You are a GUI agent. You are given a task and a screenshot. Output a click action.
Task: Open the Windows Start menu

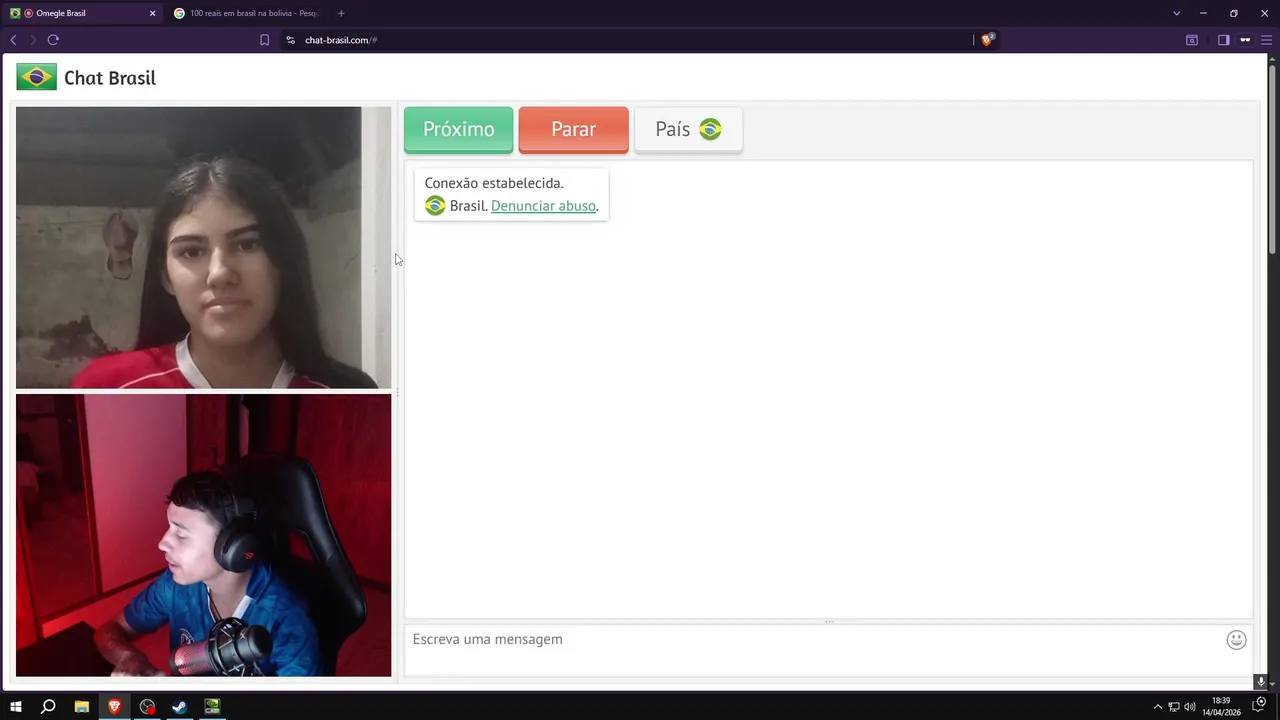(x=16, y=707)
